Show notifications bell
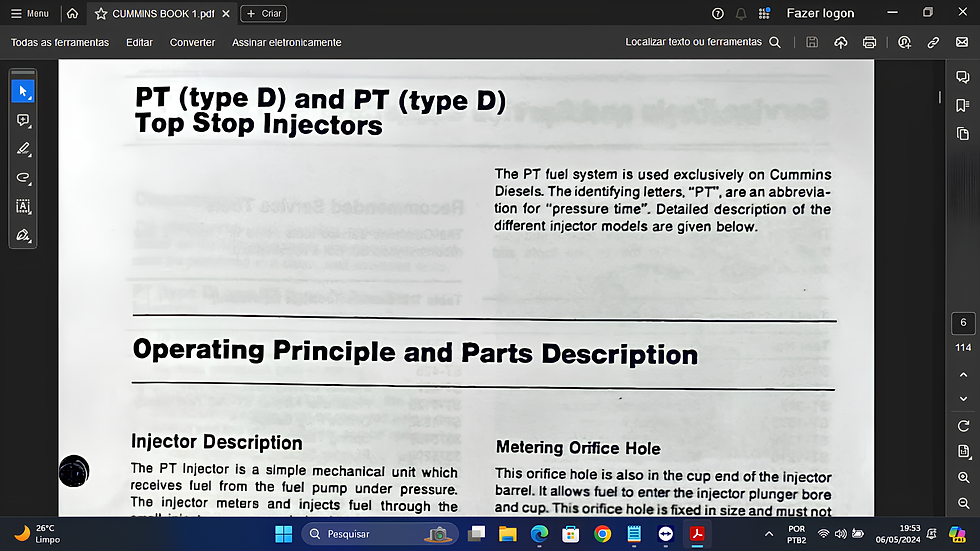This screenshot has height=551, width=980. click(x=741, y=13)
